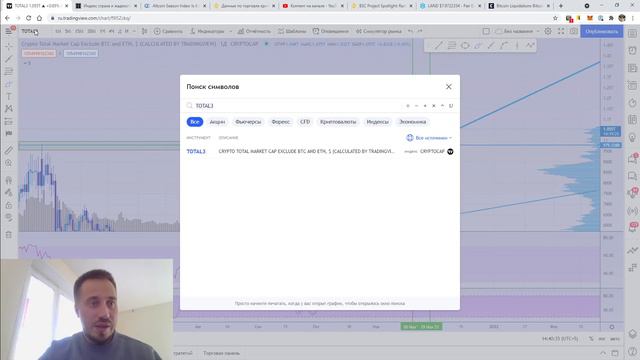The width and height of the screenshot is (640, 360).
Task: Toggle hide all drawings eye icon
Action: coord(9,218)
